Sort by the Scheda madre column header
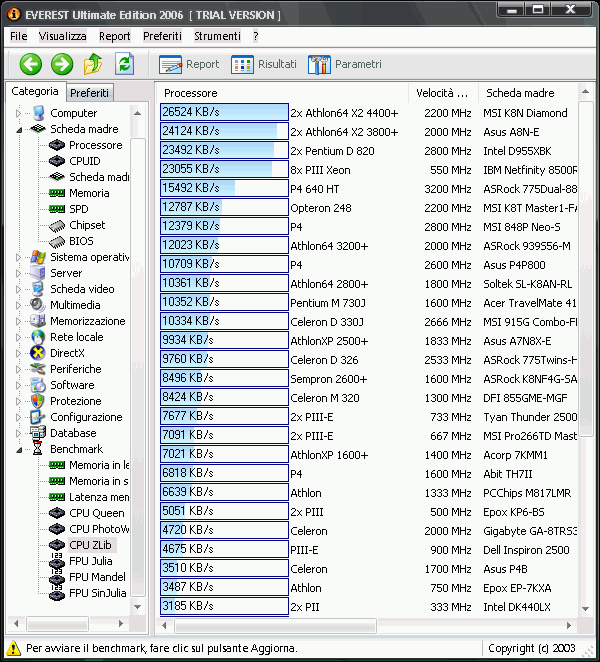The image size is (600, 662). pyautogui.click(x=528, y=93)
